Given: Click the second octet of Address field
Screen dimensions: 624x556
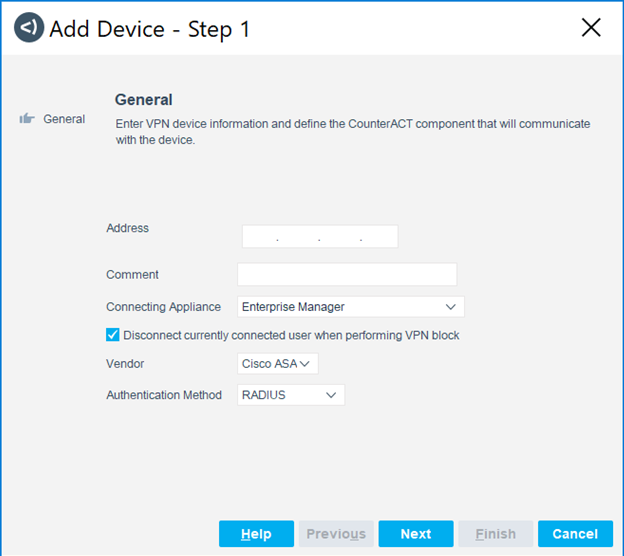Looking at the screenshot, I should [298, 237].
